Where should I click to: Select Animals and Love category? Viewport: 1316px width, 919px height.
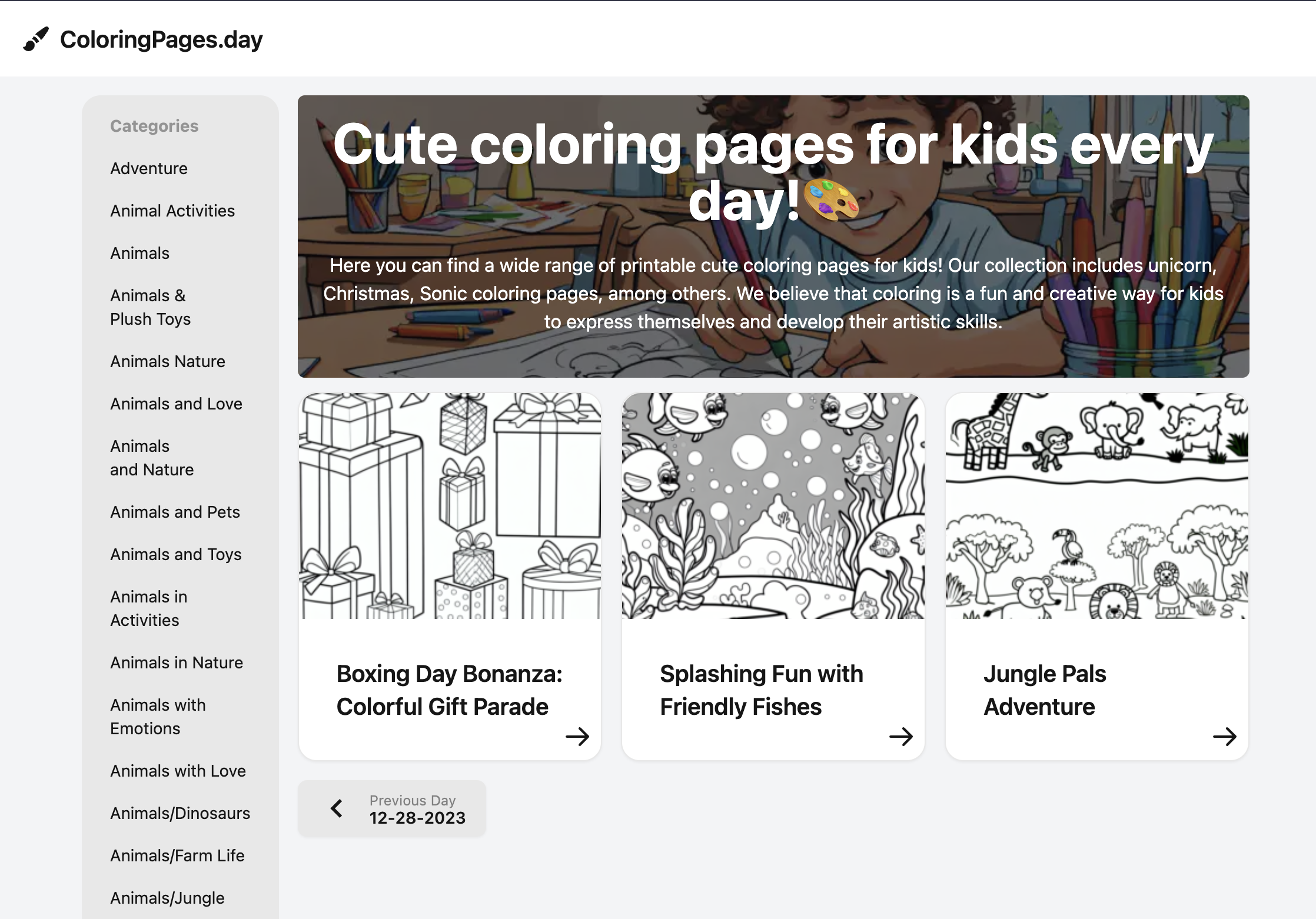click(177, 404)
